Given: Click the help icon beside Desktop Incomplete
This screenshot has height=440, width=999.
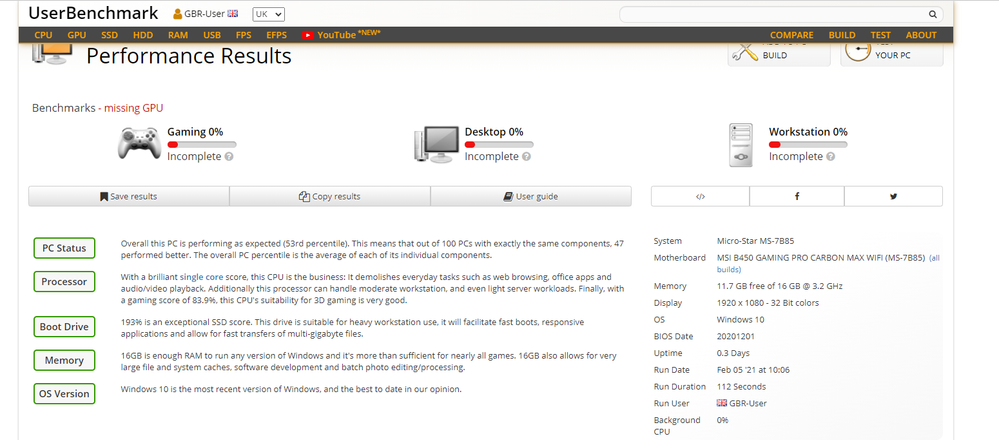Looking at the screenshot, I should click(x=526, y=157).
